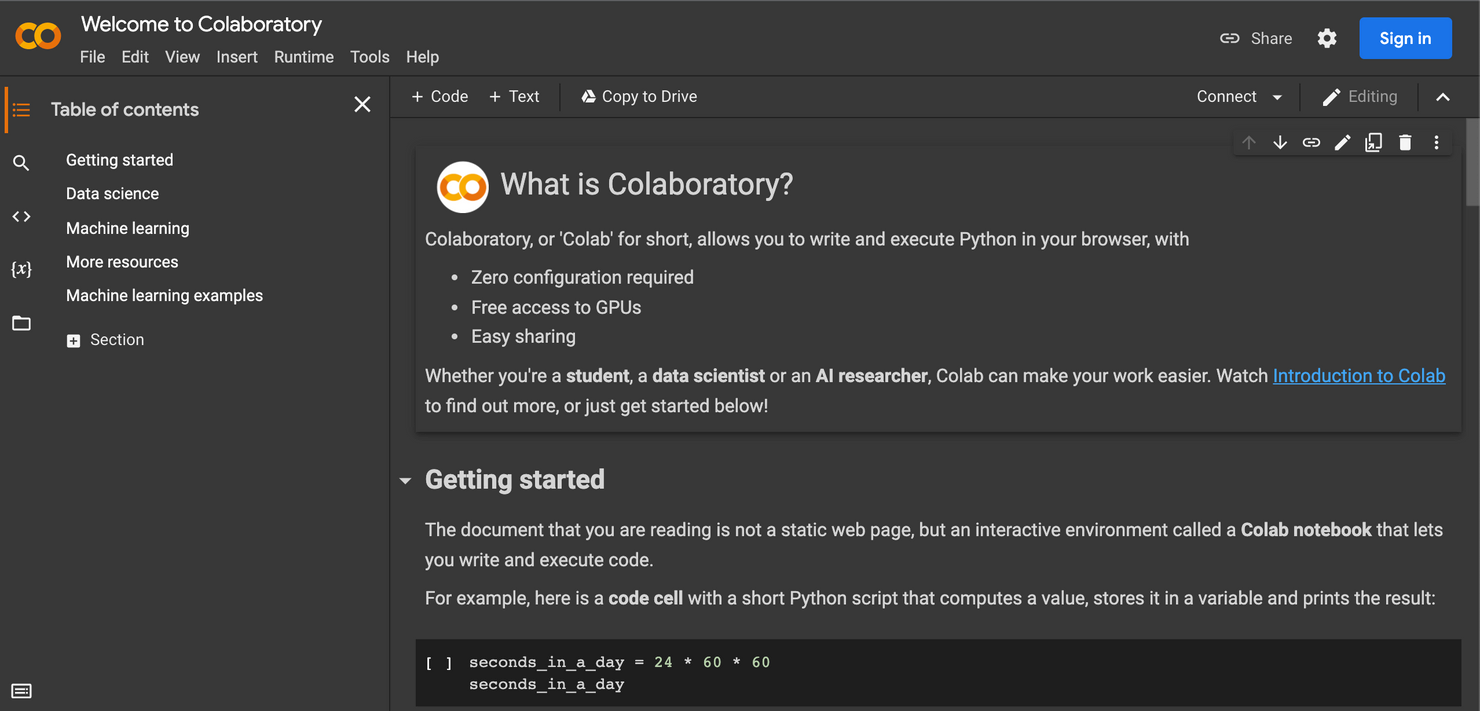Open the Runtime menu
The width and height of the screenshot is (1480, 711).
pos(304,57)
